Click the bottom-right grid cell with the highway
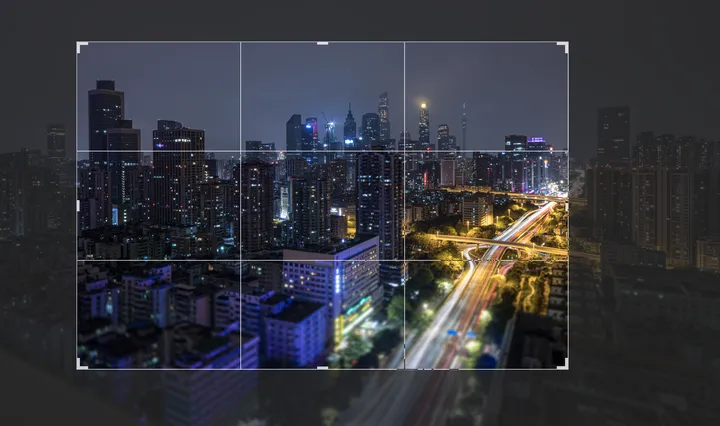 pyautogui.click(x=486, y=314)
